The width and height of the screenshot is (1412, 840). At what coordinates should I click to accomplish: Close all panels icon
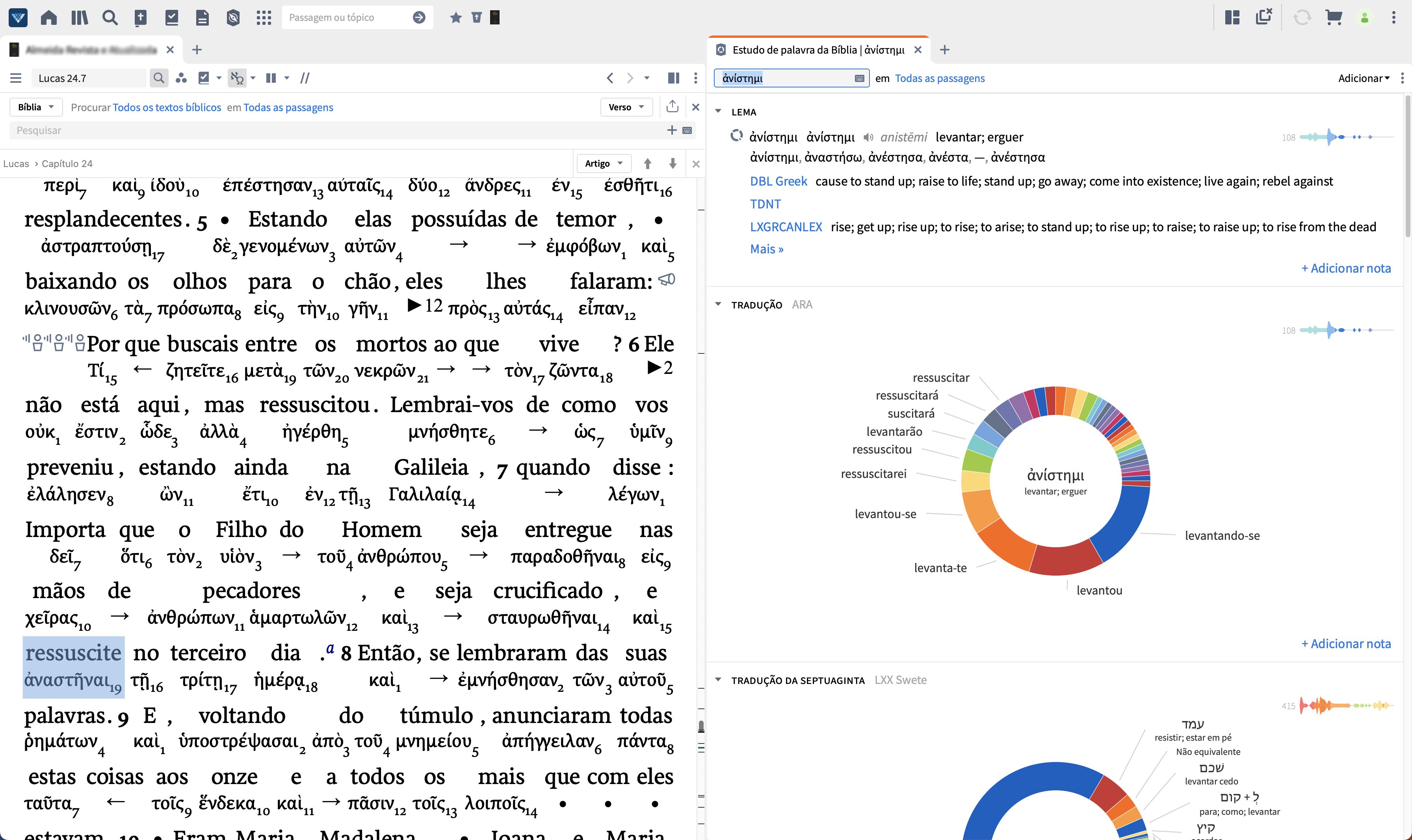point(1264,17)
